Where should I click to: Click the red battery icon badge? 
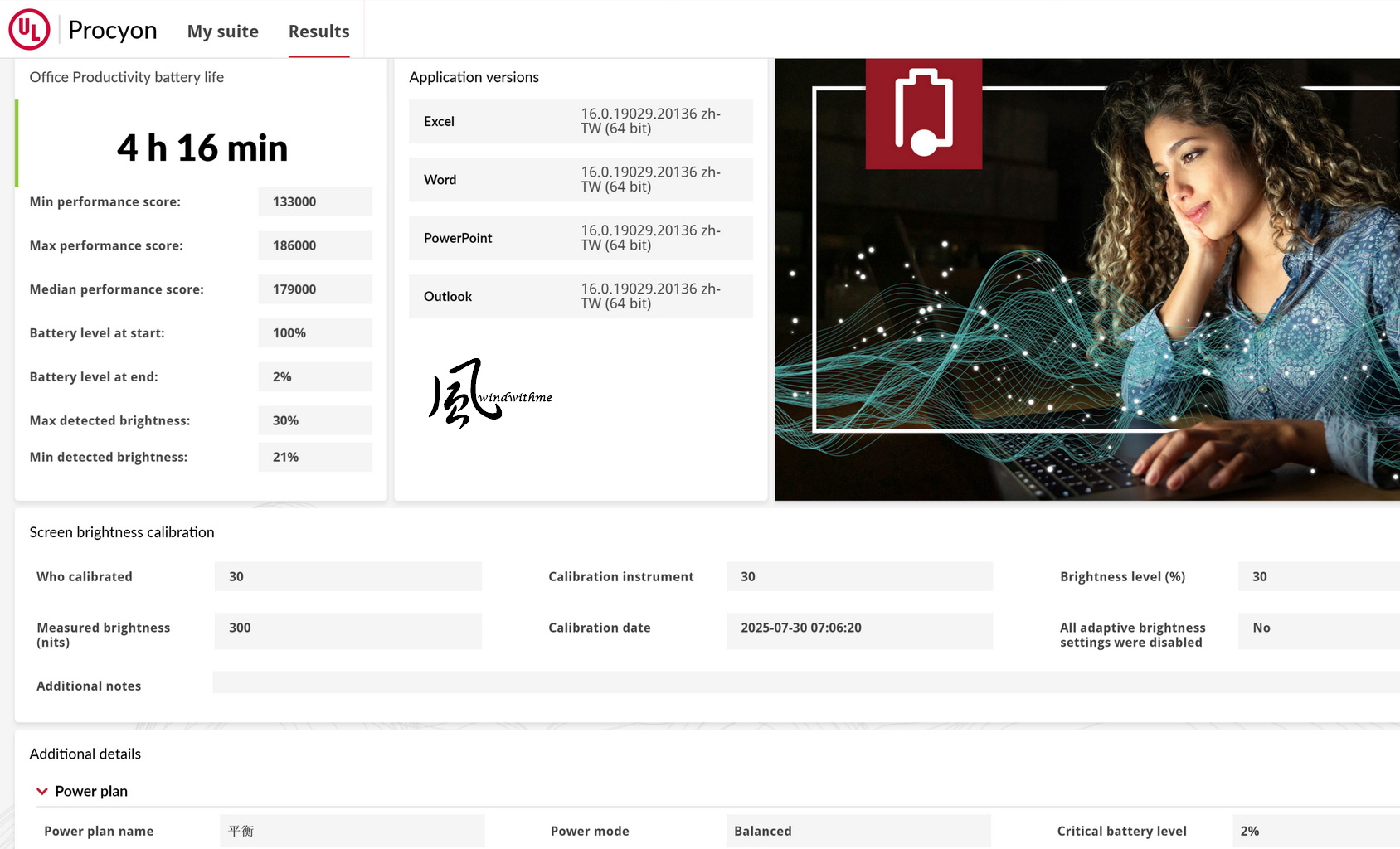tap(924, 114)
